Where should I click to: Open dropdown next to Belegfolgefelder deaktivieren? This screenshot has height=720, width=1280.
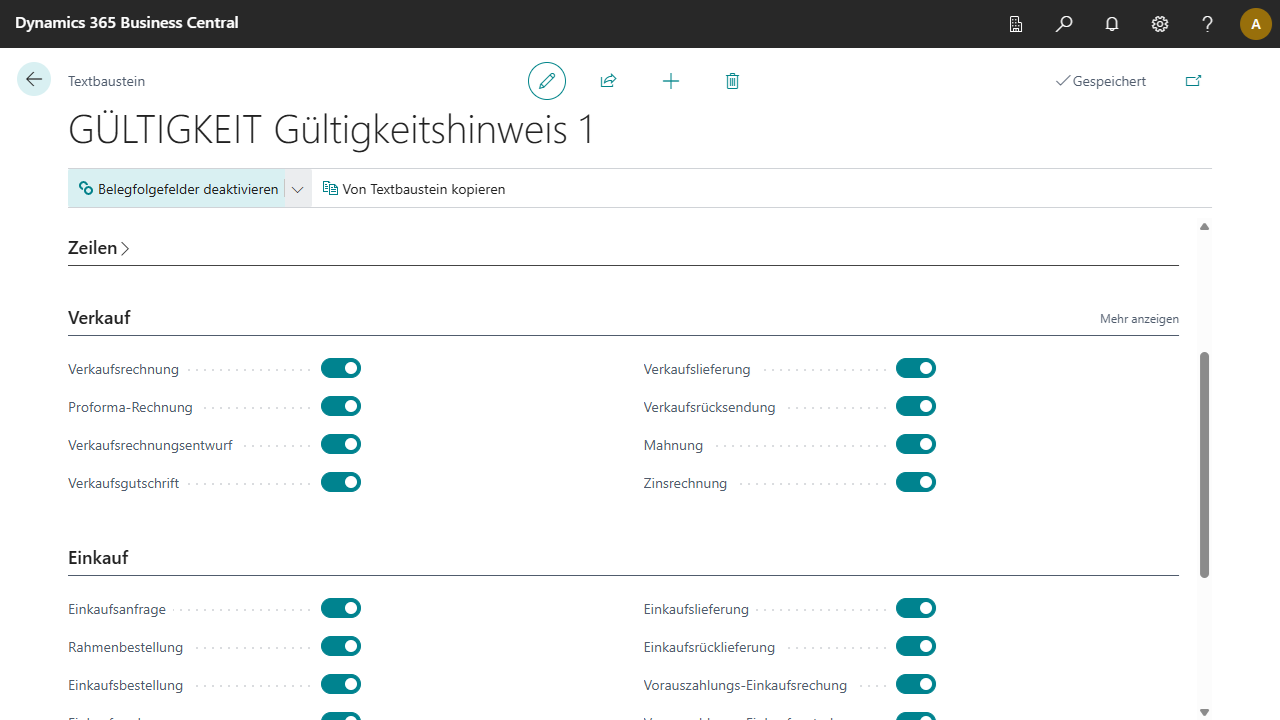[x=297, y=189]
